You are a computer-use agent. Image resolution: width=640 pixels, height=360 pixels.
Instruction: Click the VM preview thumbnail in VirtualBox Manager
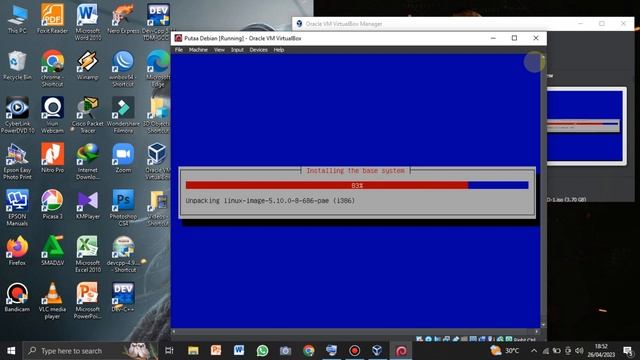click(585, 126)
